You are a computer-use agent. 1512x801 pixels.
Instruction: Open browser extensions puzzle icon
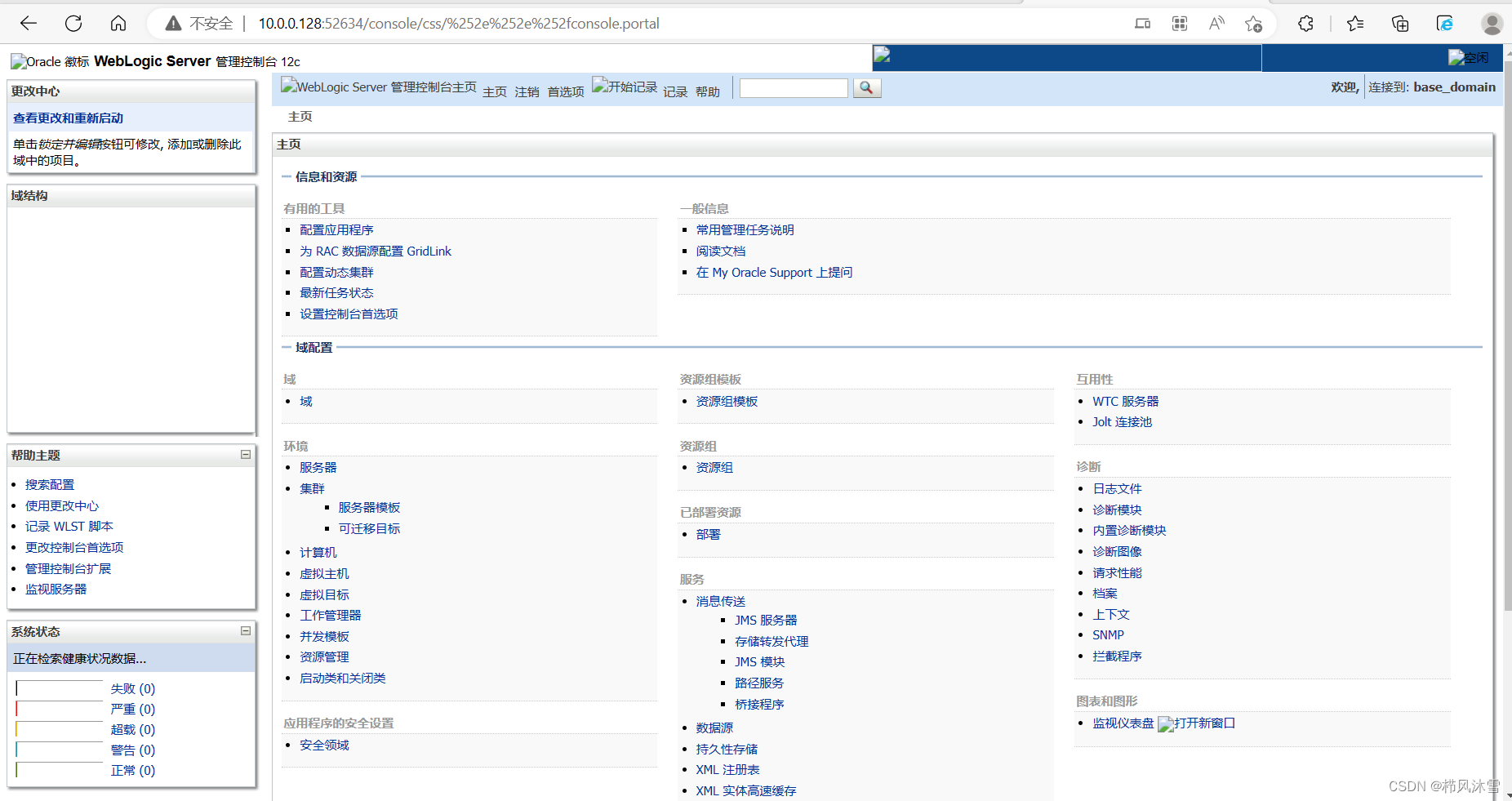(1305, 24)
